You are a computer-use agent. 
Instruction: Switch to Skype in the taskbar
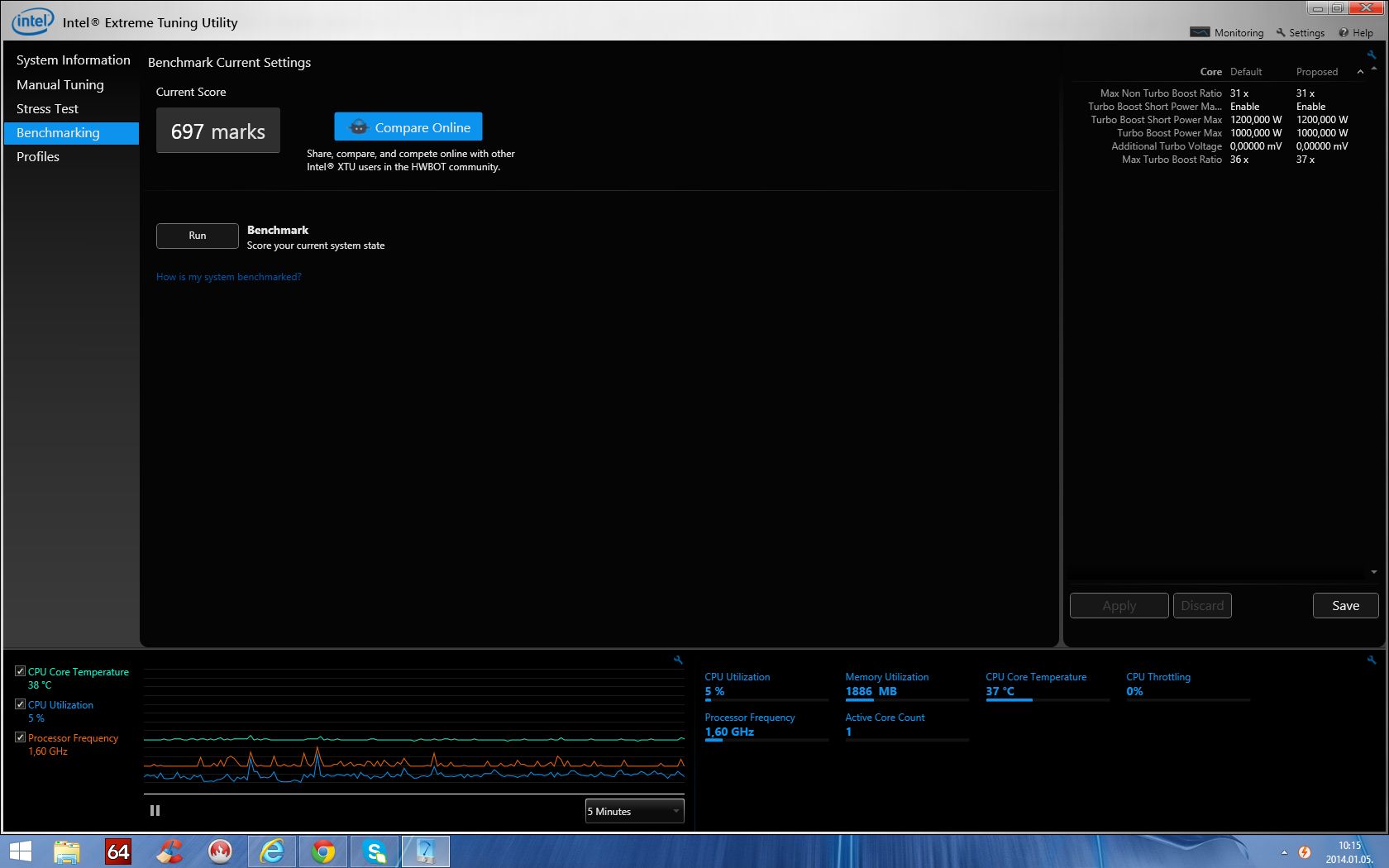375,851
